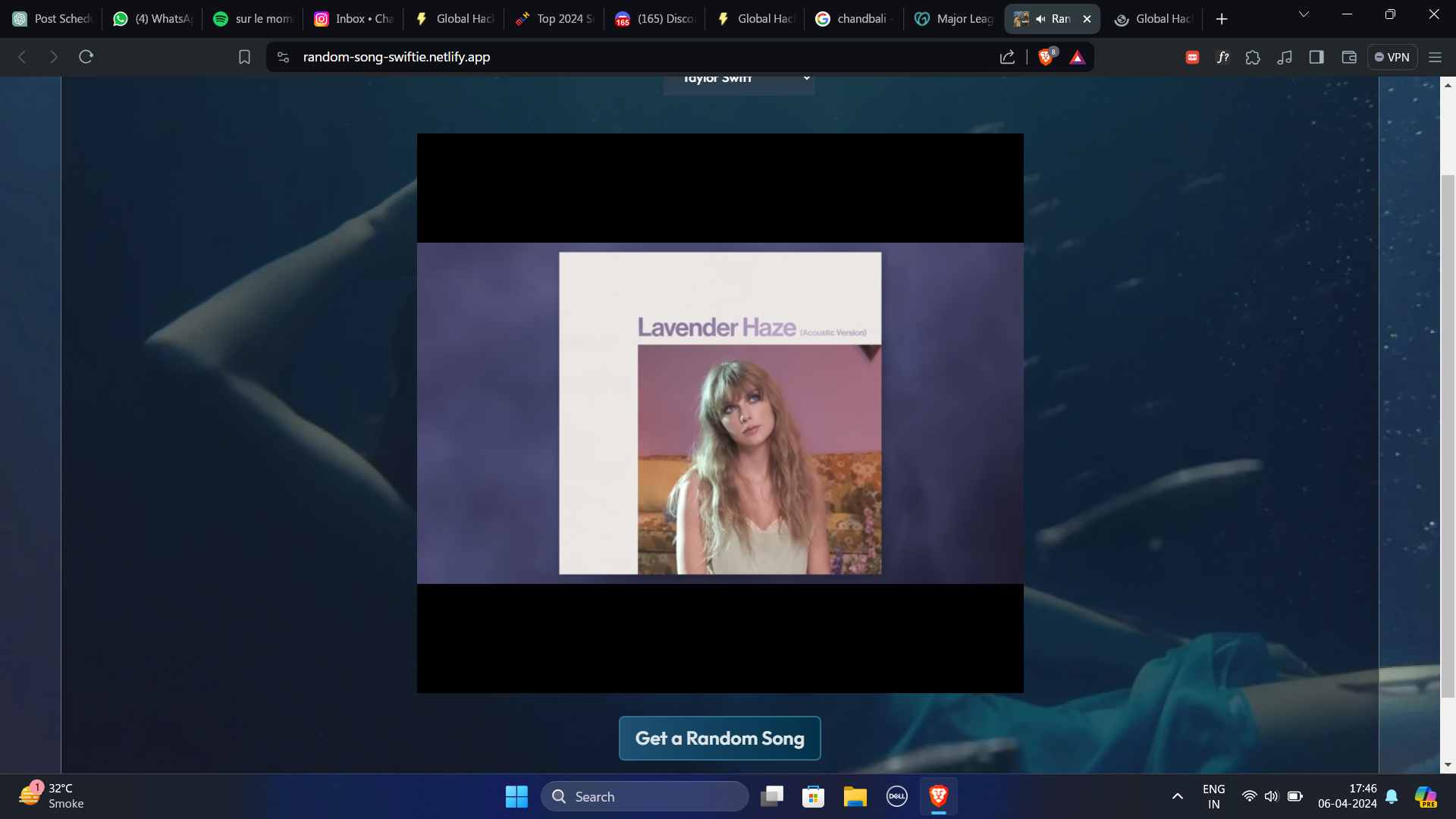Open the tab search chevron dropdown
Viewport: 1456px width, 819px height.
point(1304,14)
